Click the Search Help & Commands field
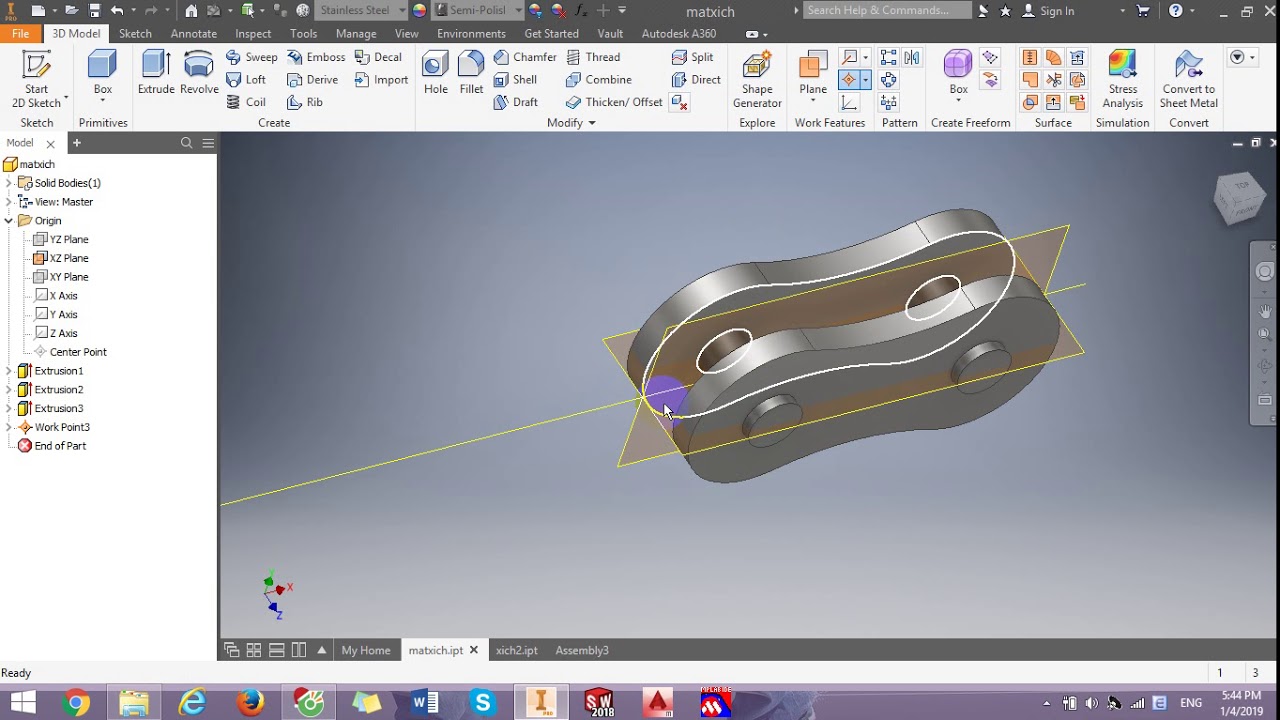The width and height of the screenshot is (1280, 720). coord(886,10)
